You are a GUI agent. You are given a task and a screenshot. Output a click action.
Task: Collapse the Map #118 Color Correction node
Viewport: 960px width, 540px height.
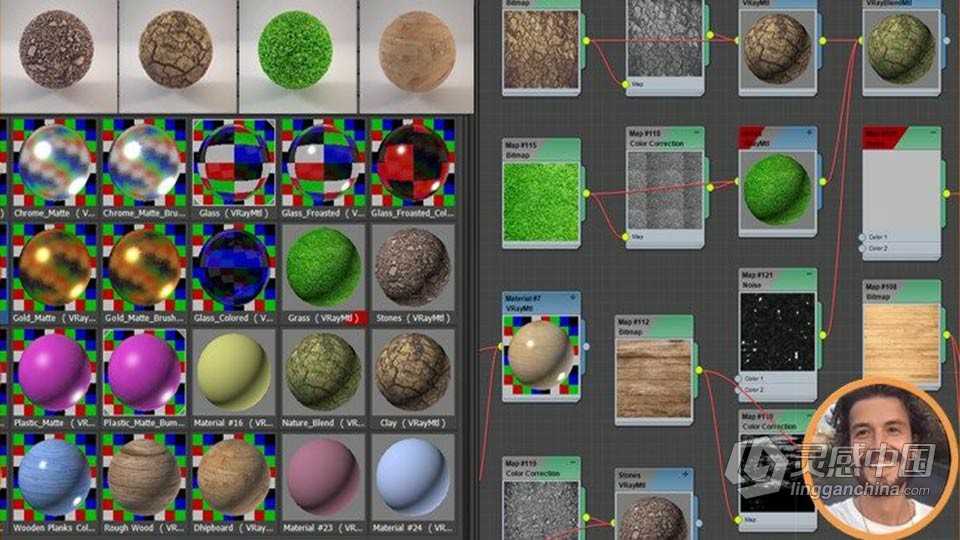click(x=696, y=132)
